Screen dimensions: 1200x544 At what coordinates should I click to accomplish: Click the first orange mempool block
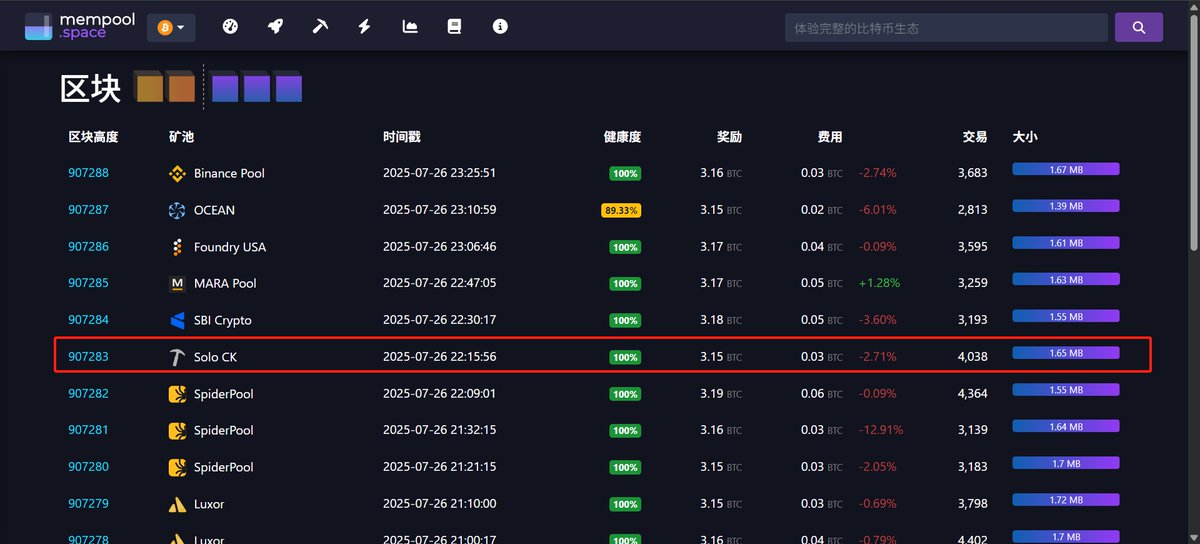pyautogui.click(x=149, y=88)
